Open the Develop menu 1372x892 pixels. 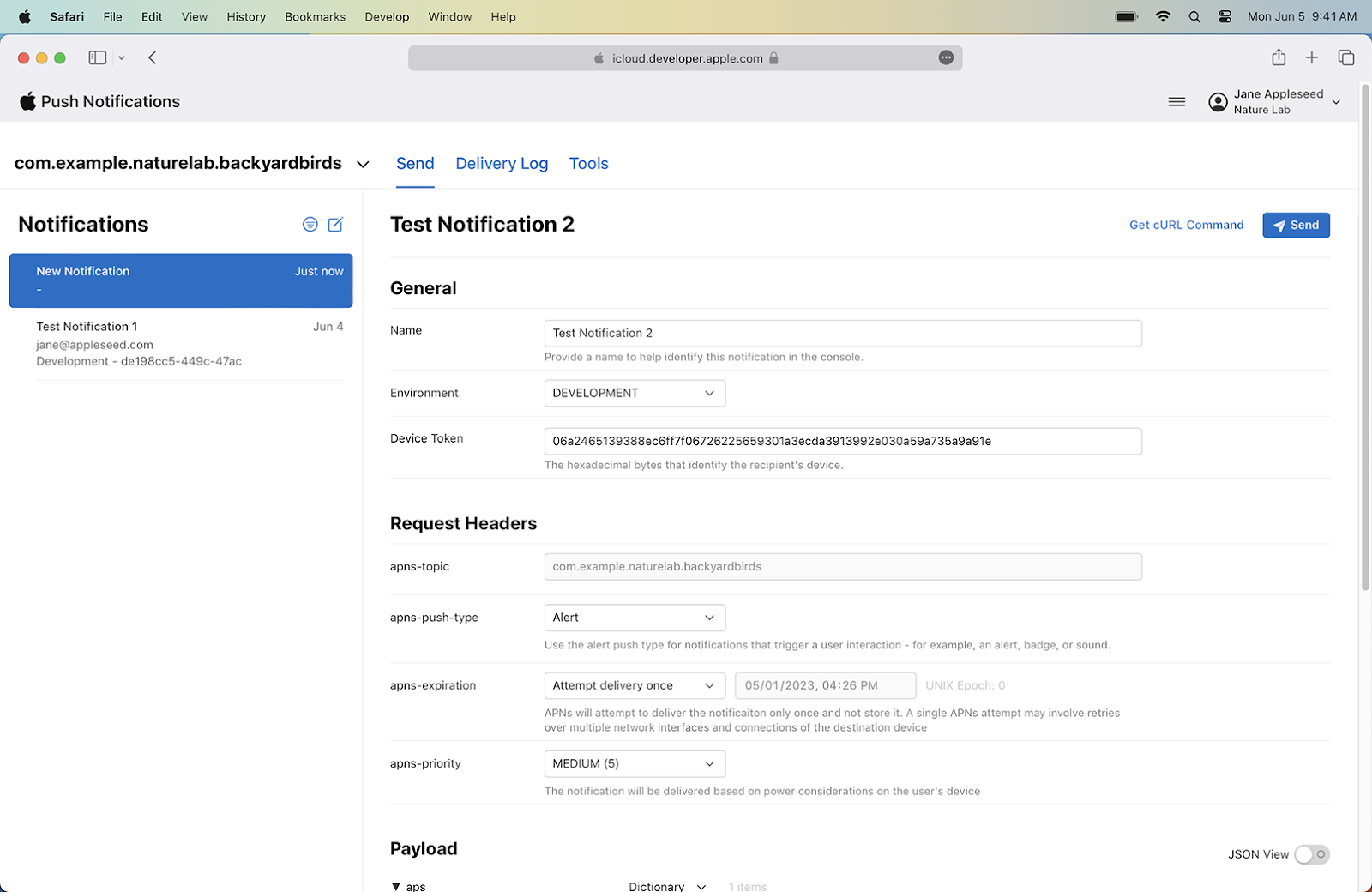[387, 16]
